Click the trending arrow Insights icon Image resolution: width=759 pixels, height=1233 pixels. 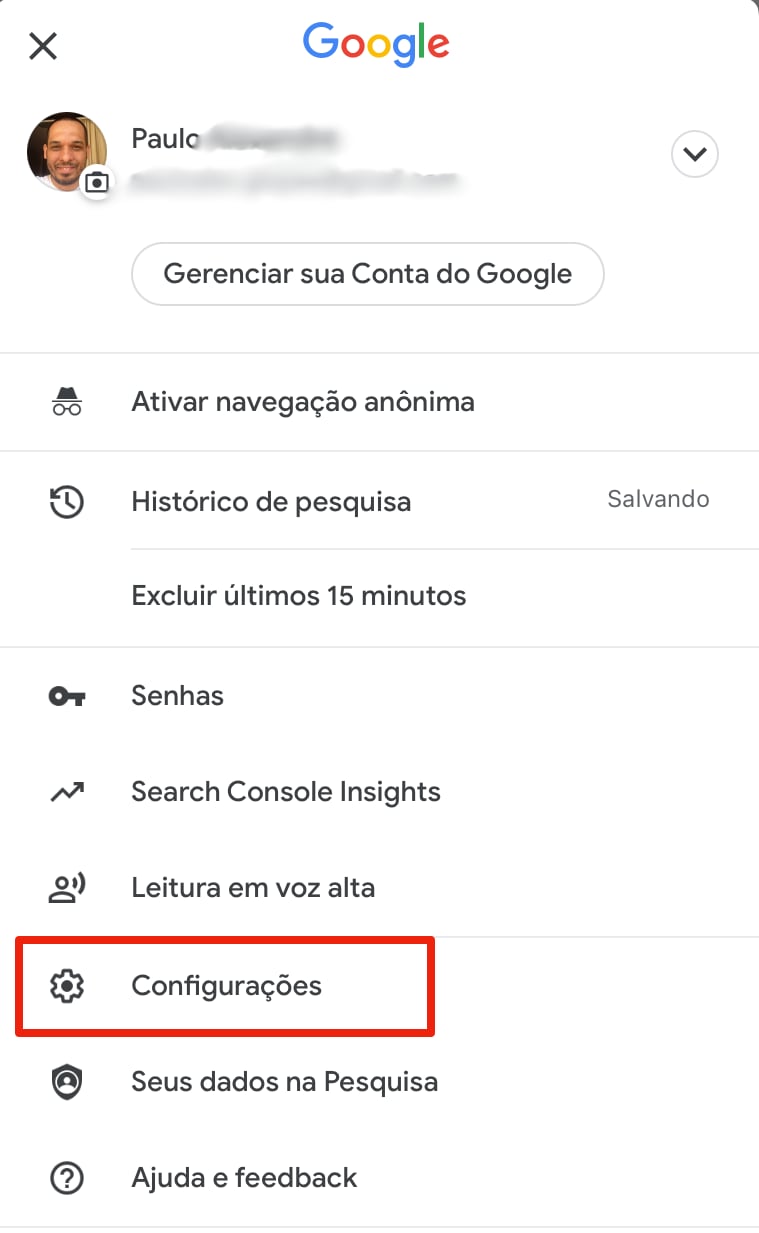coord(67,792)
